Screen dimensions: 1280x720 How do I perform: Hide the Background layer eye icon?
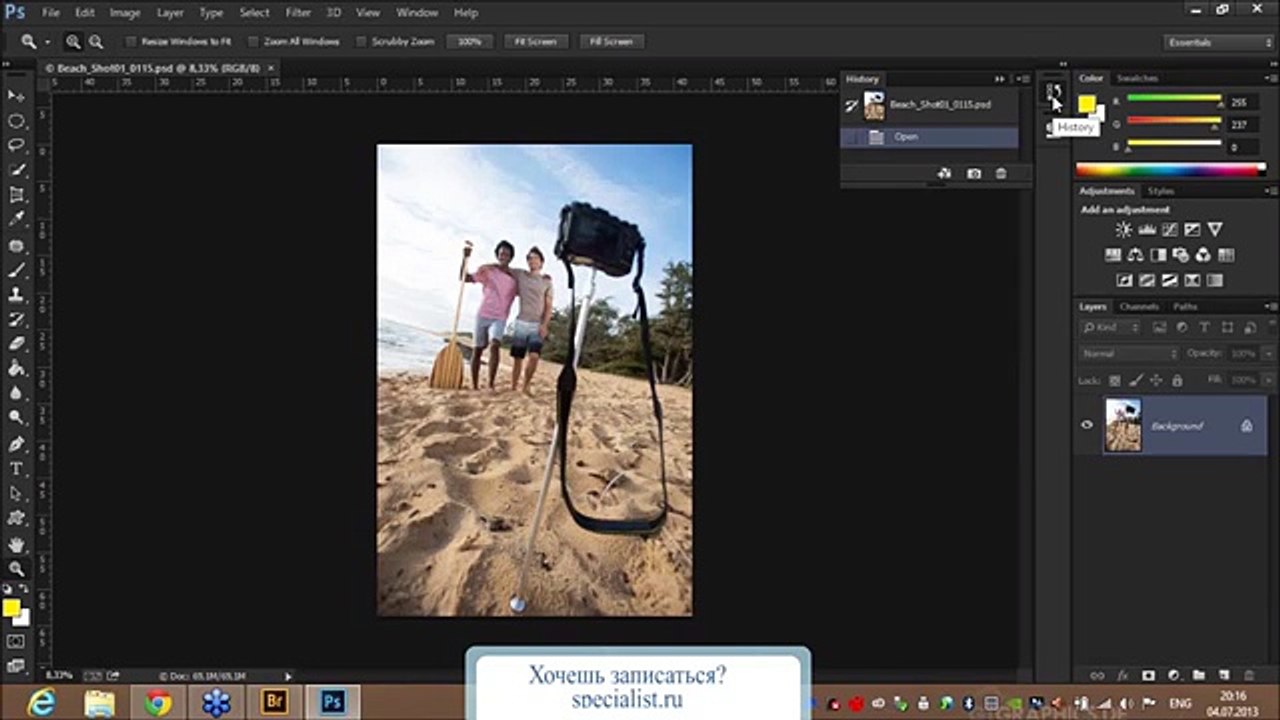pos(1087,425)
